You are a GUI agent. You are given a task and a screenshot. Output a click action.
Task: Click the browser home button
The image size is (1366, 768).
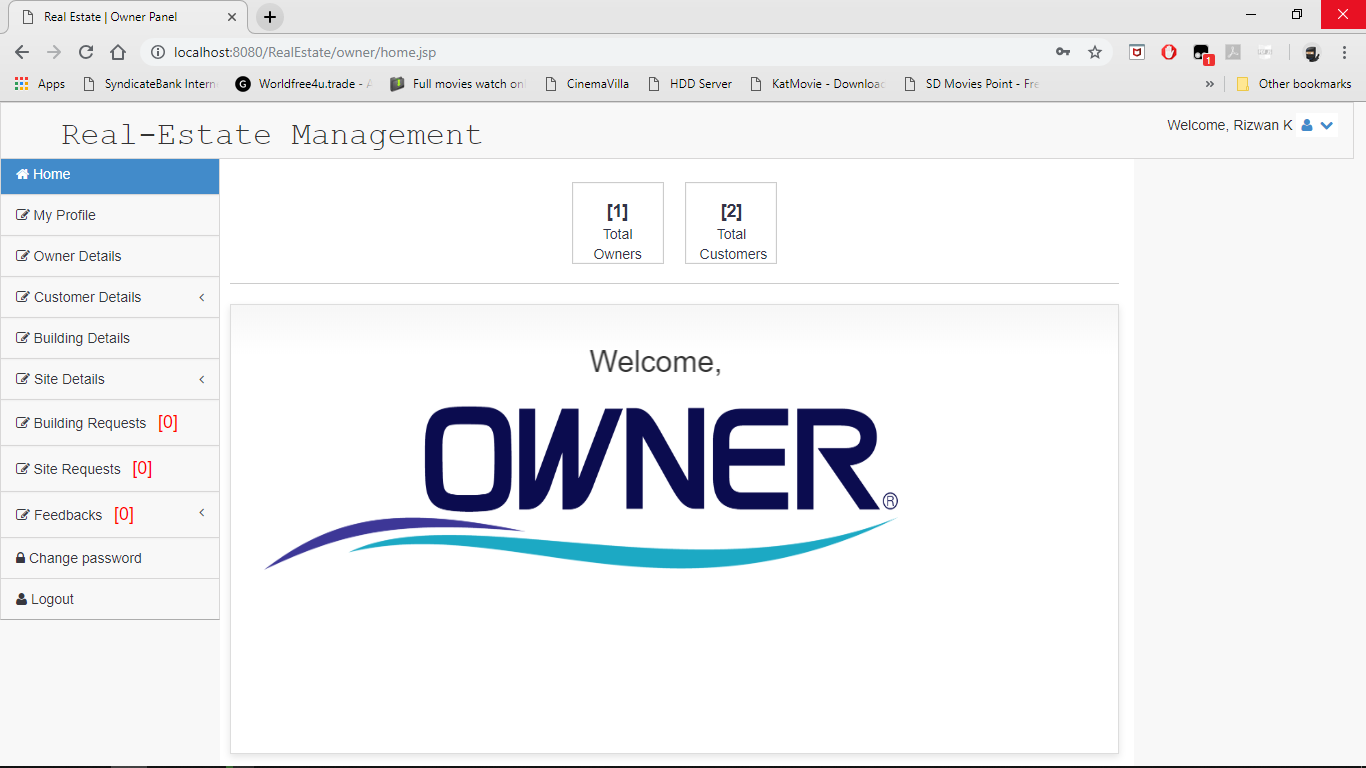click(x=118, y=52)
